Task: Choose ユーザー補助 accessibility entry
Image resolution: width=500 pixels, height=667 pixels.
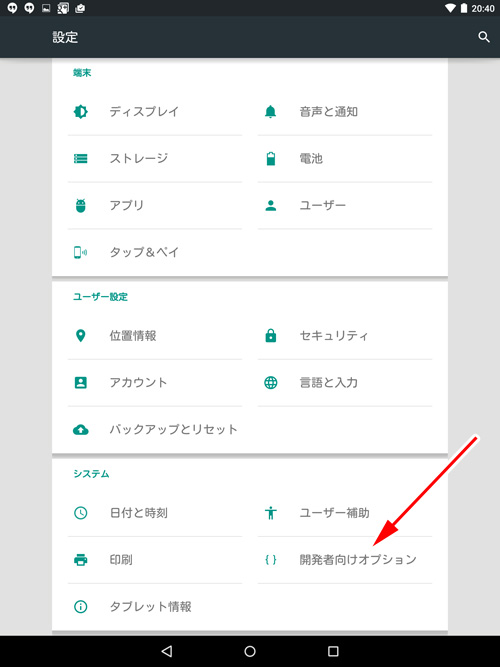Action: (345, 513)
